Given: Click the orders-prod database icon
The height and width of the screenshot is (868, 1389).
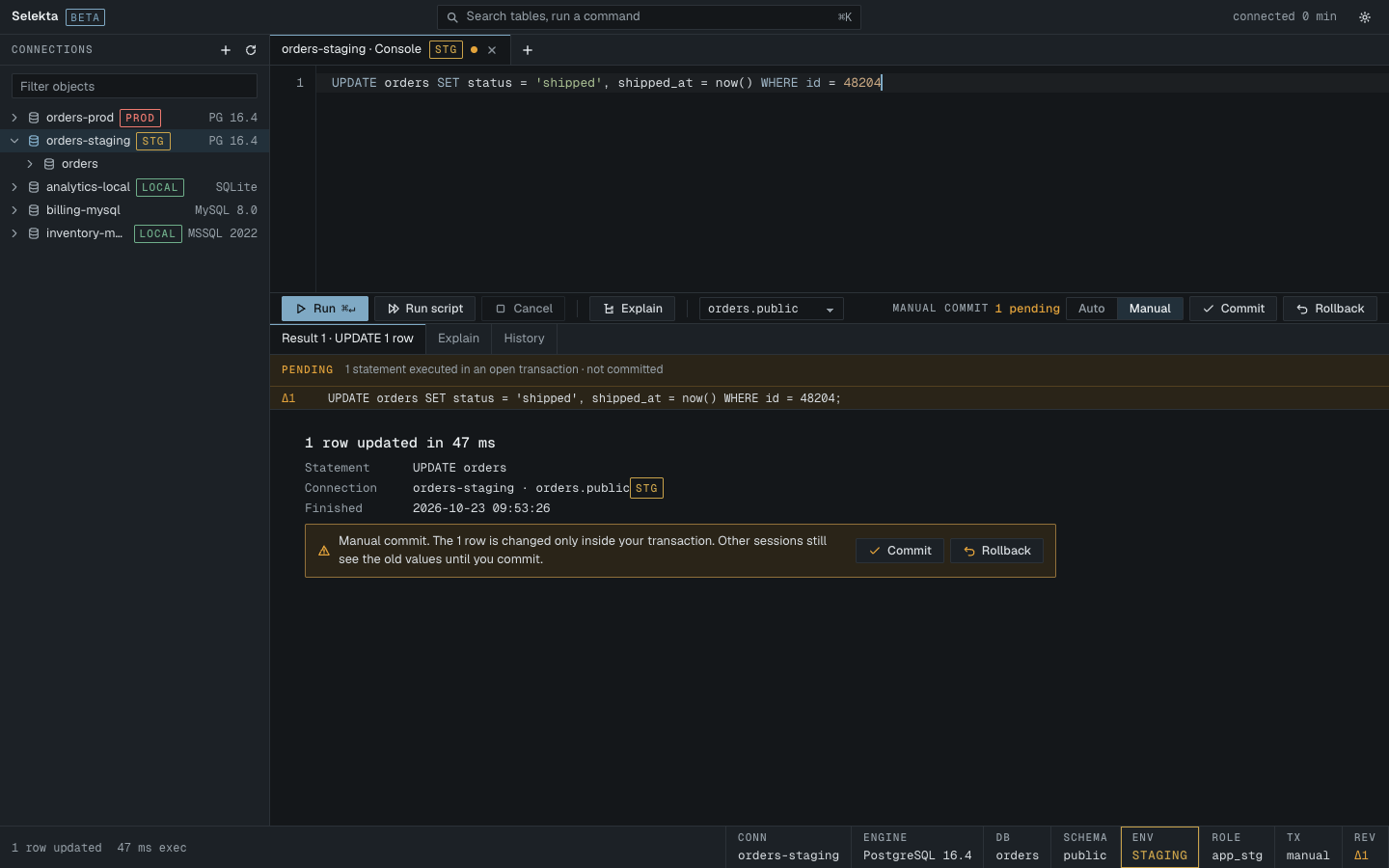Looking at the screenshot, I should coord(34,118).
